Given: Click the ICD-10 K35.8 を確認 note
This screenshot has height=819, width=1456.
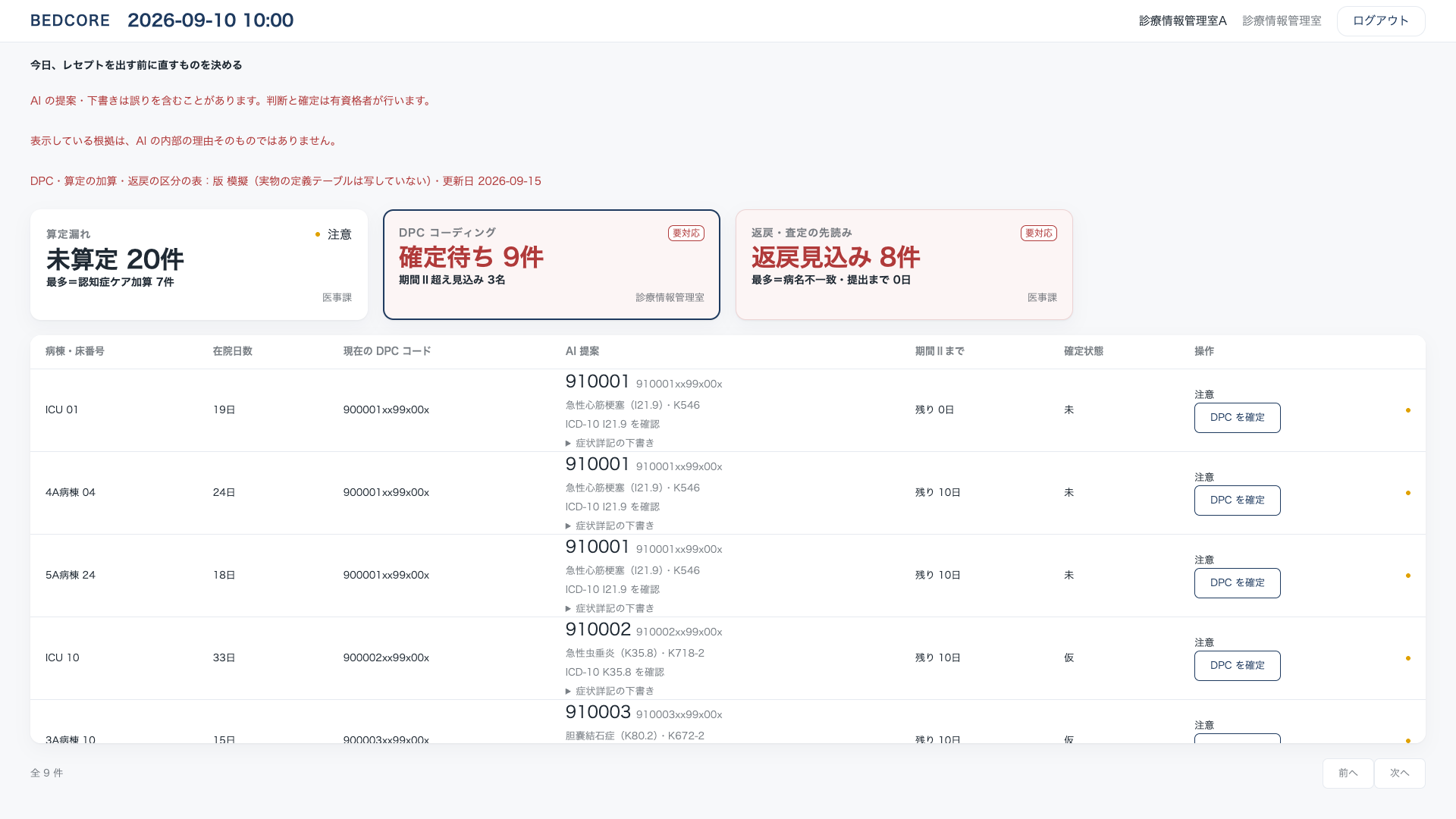Looking at the screenshot, I should click(615, 673).
